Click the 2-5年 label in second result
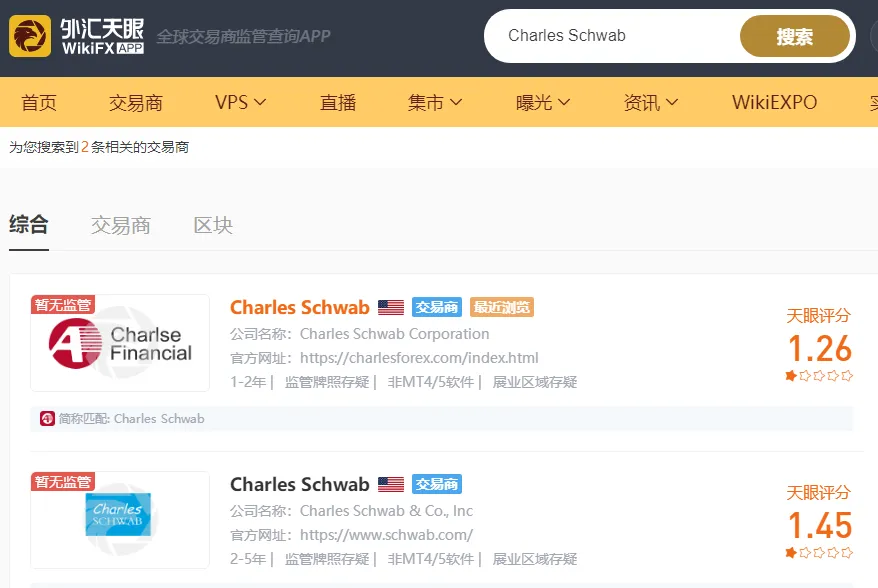Screen dimensions: 878x588 click(248, 559)
